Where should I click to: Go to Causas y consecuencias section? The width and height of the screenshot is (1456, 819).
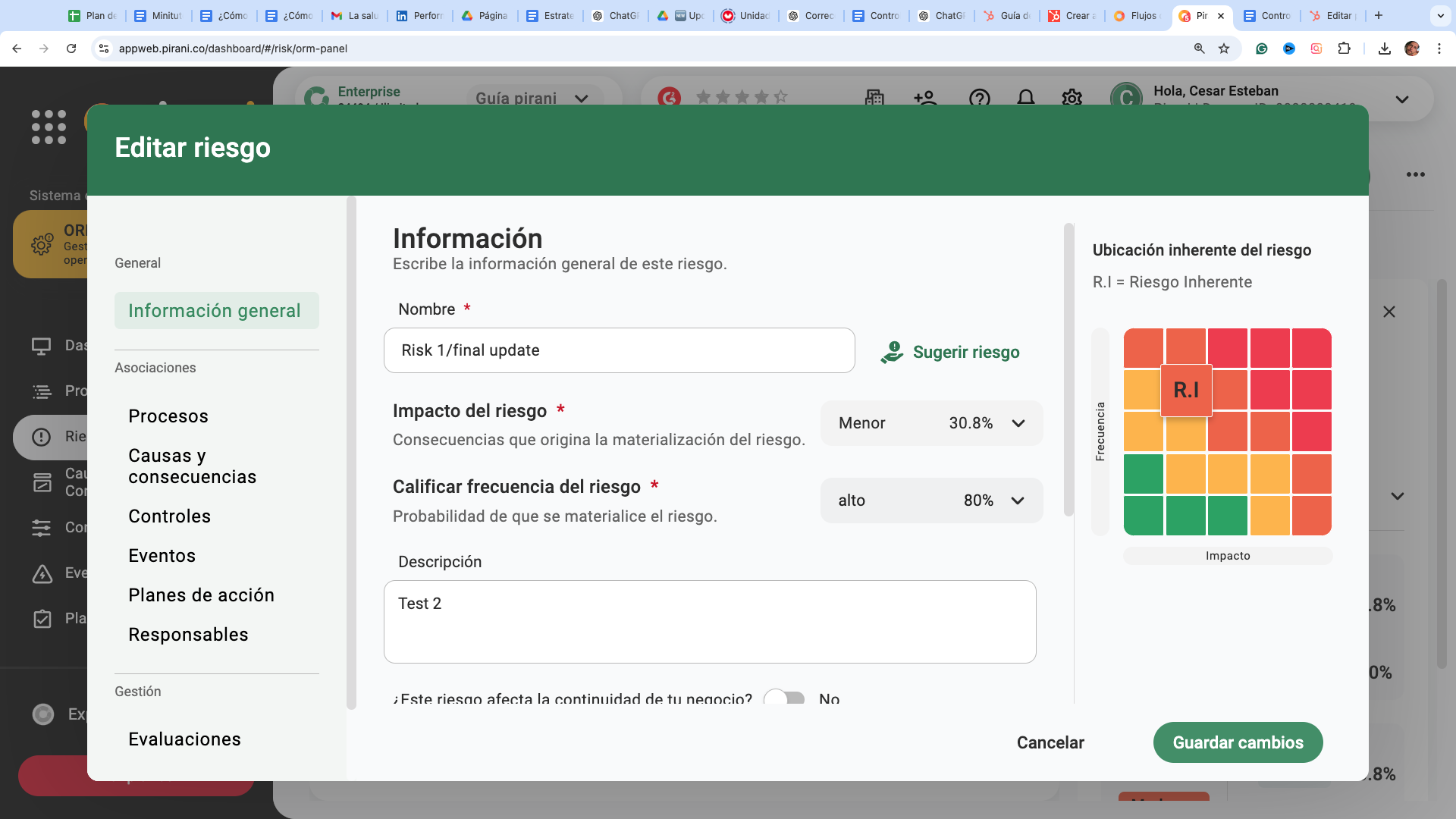point(192,466)
